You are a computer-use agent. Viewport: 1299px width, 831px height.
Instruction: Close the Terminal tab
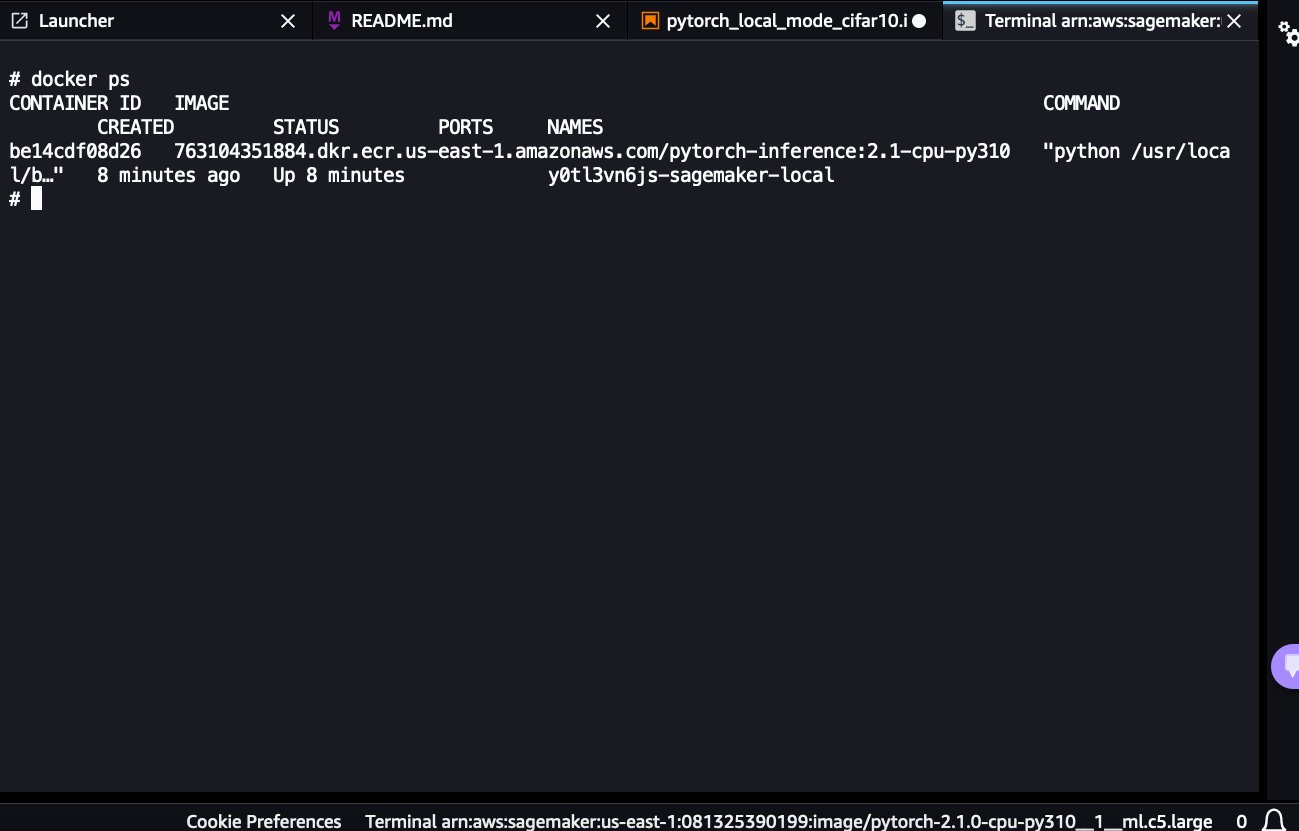1234,21
